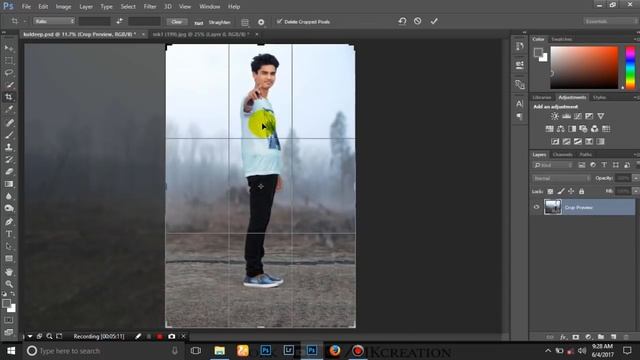Click the foreground color swatch in toolbox
Image resolution: width=640 pixels, height=360 pixels.
click(6, 304)
